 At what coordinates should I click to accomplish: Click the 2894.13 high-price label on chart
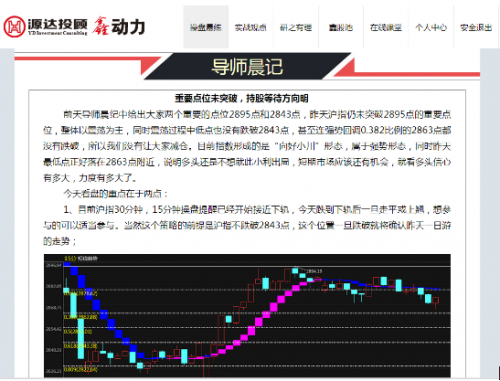pyautogui.click(x=314, y=271)
